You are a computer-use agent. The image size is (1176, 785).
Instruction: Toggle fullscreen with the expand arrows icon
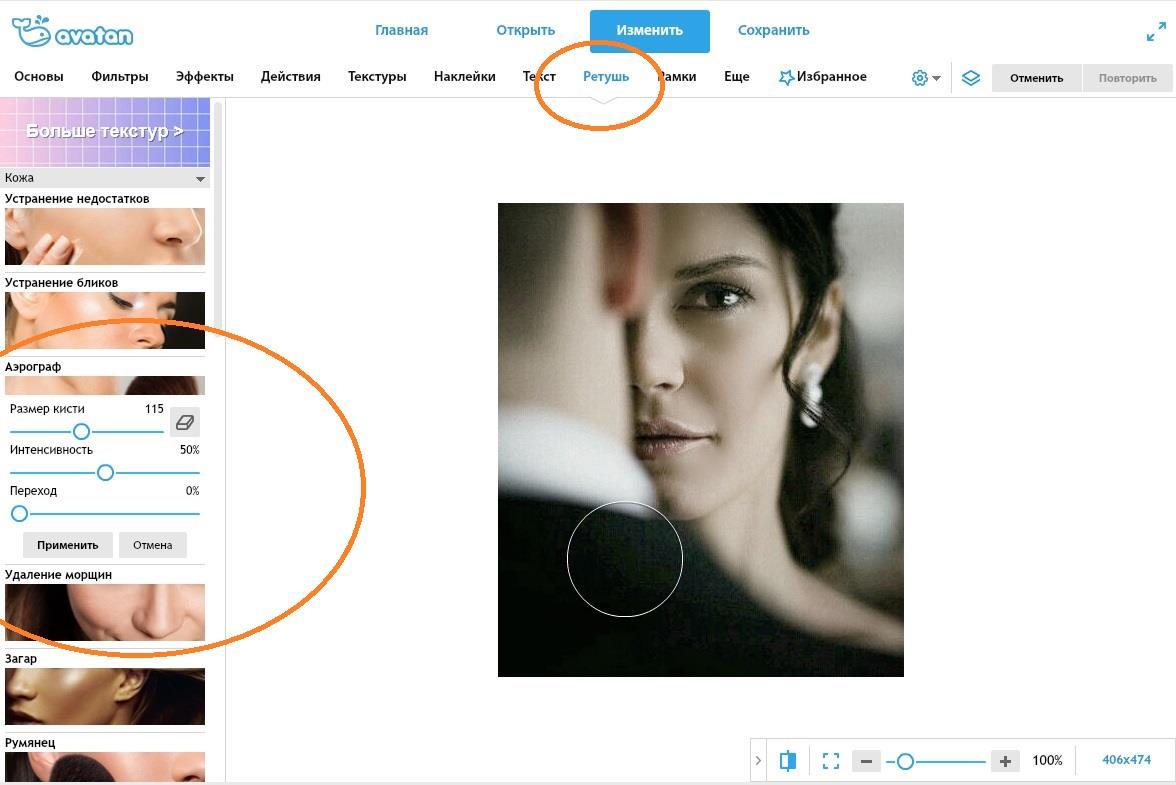tap(1156, 31)
